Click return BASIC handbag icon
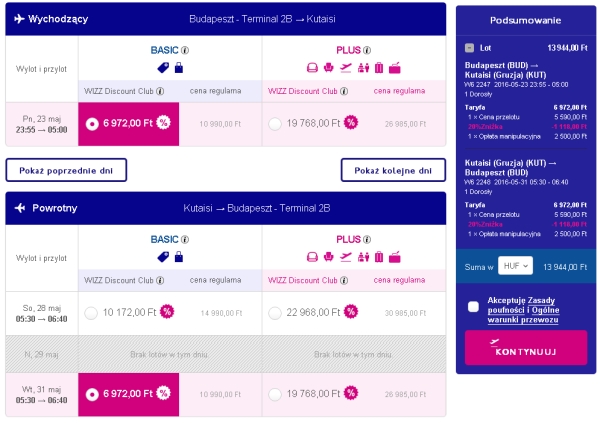Screen dimensions: 600x423 click(x=179, y=257)
